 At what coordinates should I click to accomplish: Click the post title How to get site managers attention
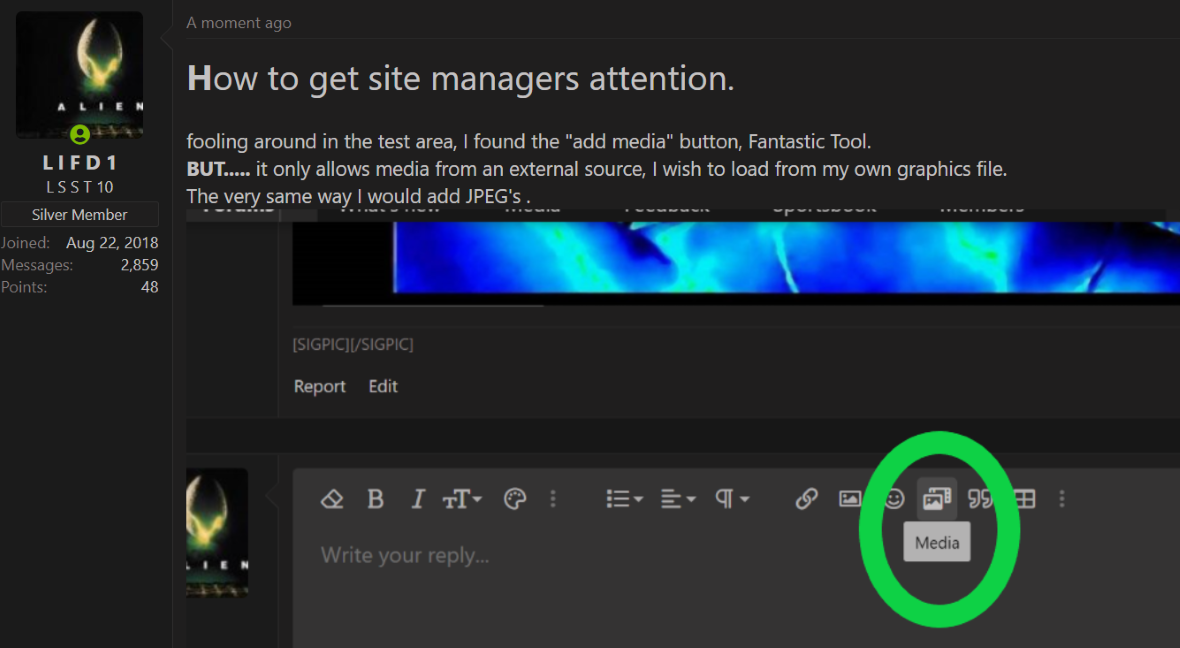461,78
